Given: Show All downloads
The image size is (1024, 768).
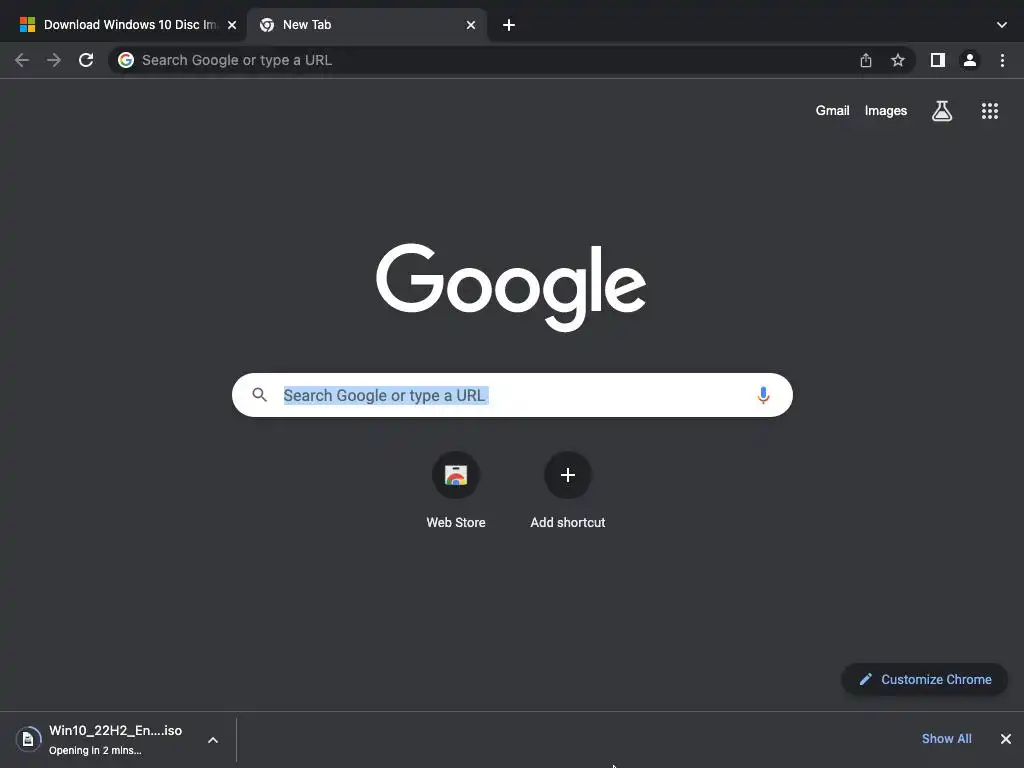Looking at the screenshot, I should 946,739.
